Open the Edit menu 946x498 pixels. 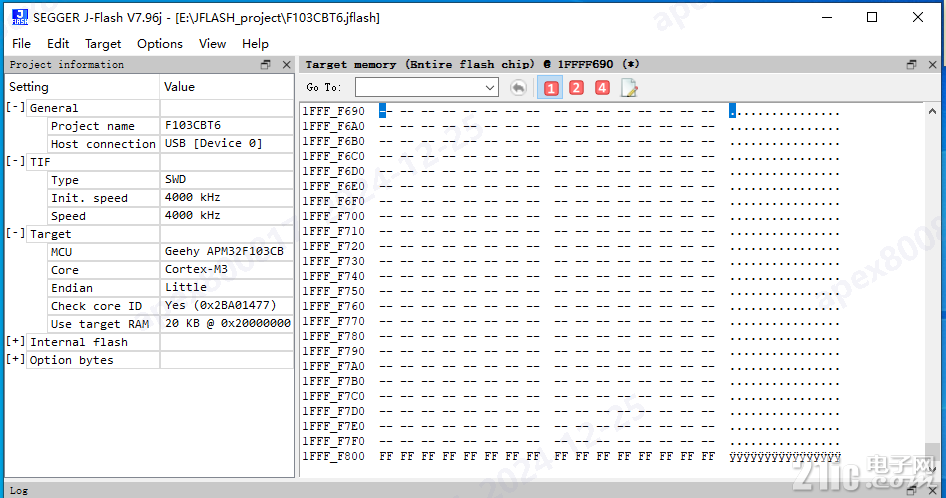[58, 43]
